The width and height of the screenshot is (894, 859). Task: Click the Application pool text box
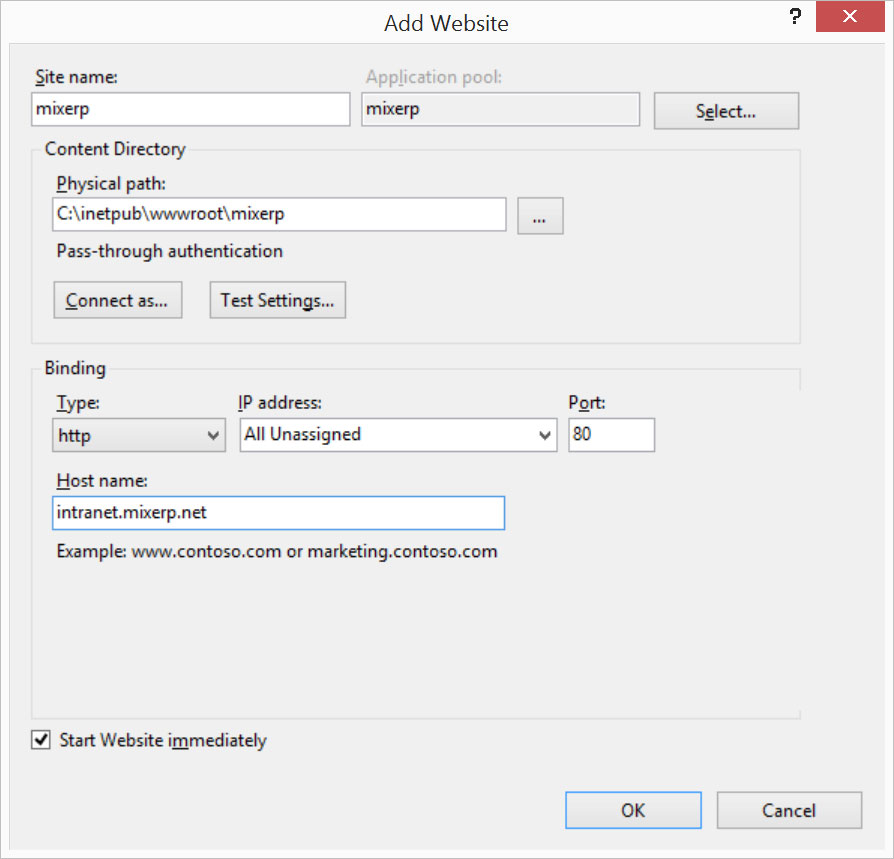click(x=501, y=109)
